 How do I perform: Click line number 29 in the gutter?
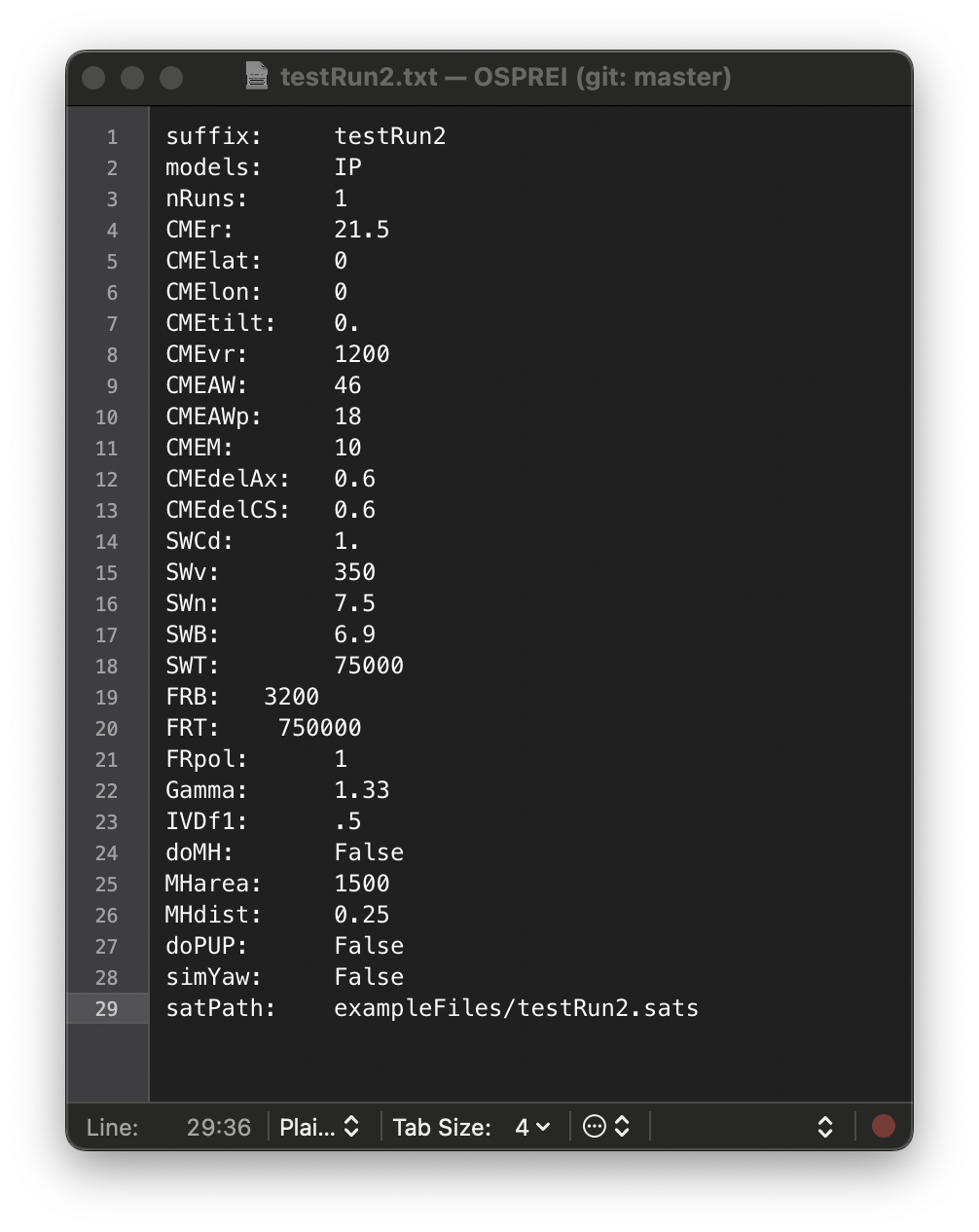click(x=106, y=1008)
